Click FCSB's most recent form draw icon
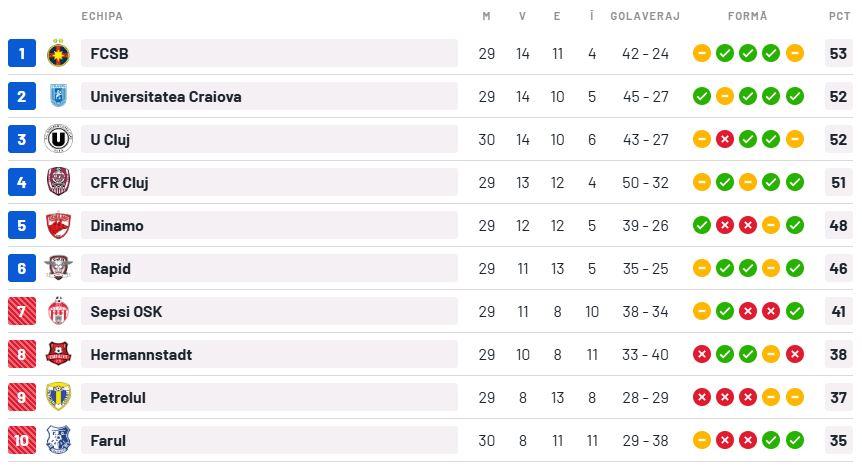 pyautogui.click(x=795, y=54)
